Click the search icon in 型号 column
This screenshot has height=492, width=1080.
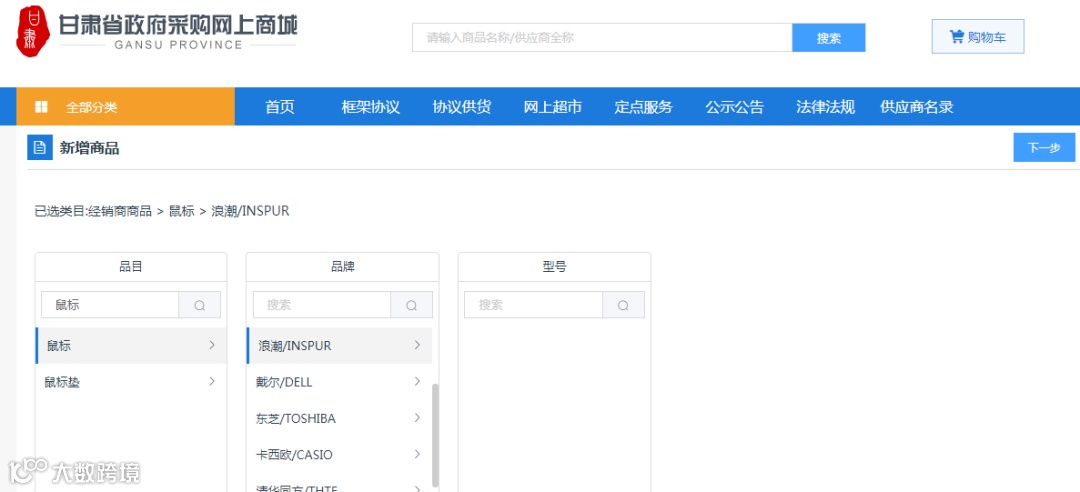click(x=623, y=305)
